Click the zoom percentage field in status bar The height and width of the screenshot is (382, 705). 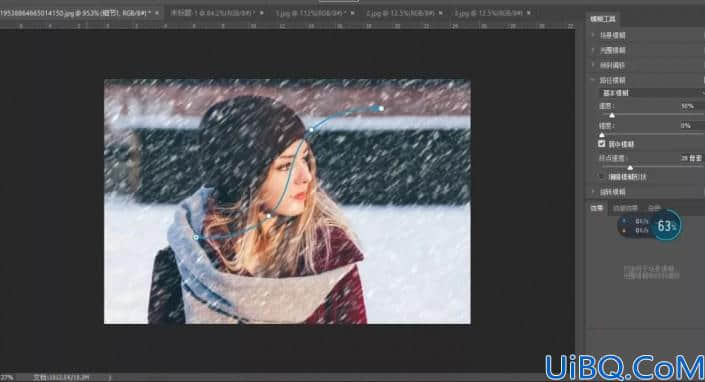click(x=7, y=378)
